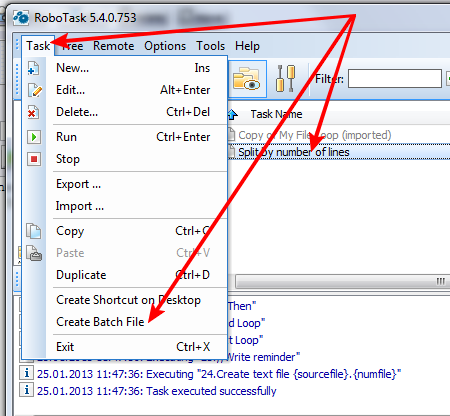Choose Delete... from the Task menu
The height and width of the screenshot is (416, 450).
tap(124, 112)
